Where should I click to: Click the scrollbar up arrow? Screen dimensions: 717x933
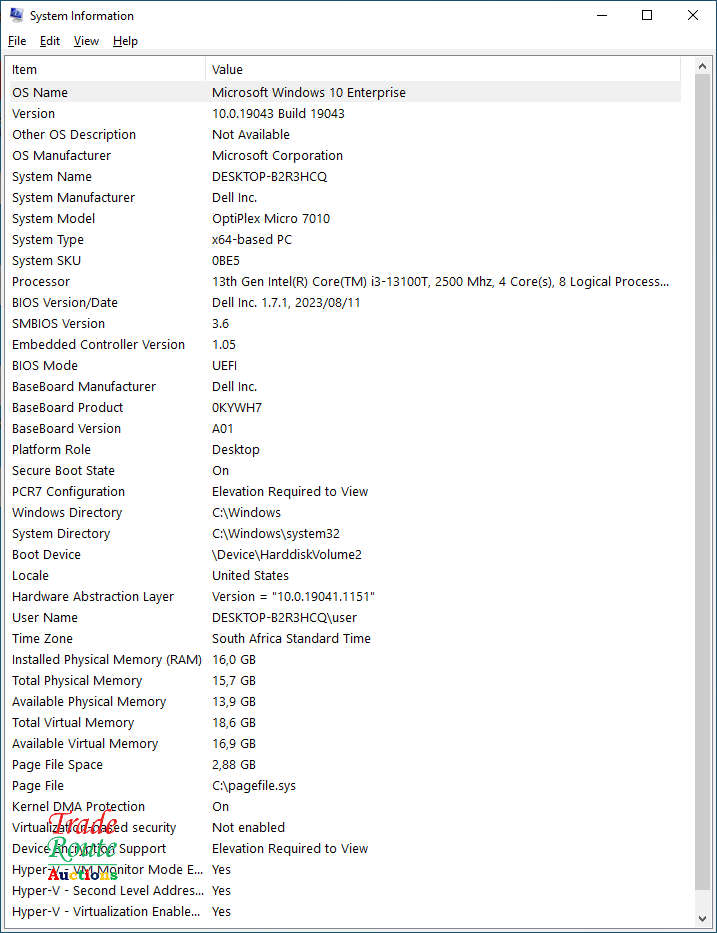pyautogui.click(x=702, y=66)
